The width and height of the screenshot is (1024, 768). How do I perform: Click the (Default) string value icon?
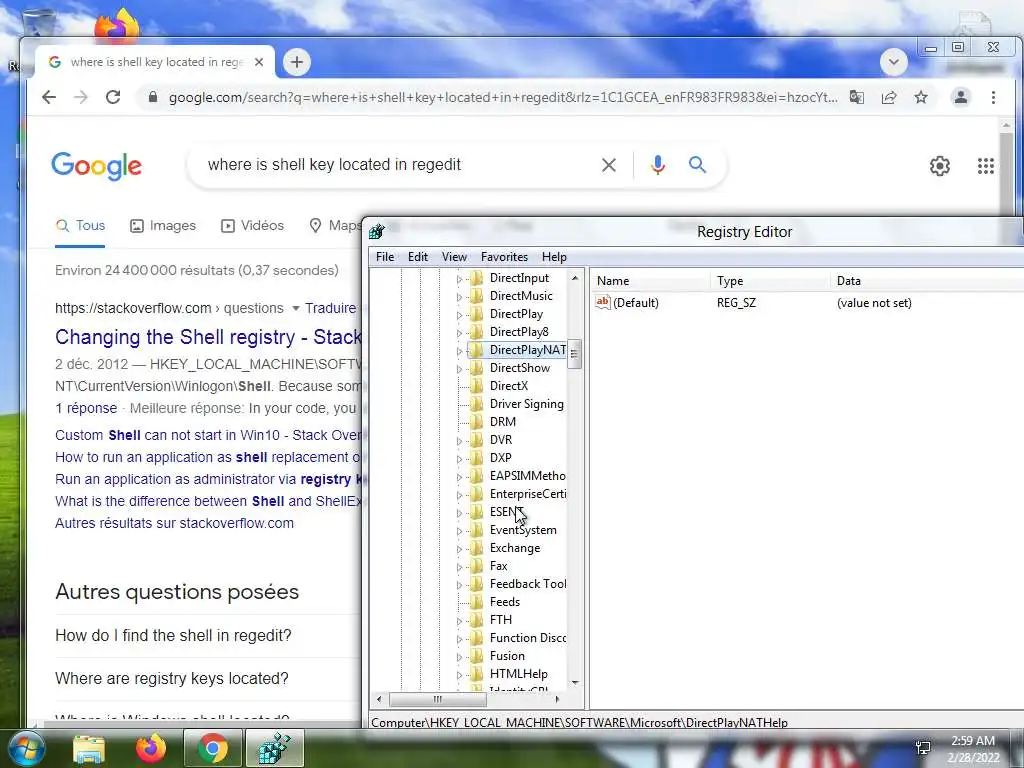(603, 302)
